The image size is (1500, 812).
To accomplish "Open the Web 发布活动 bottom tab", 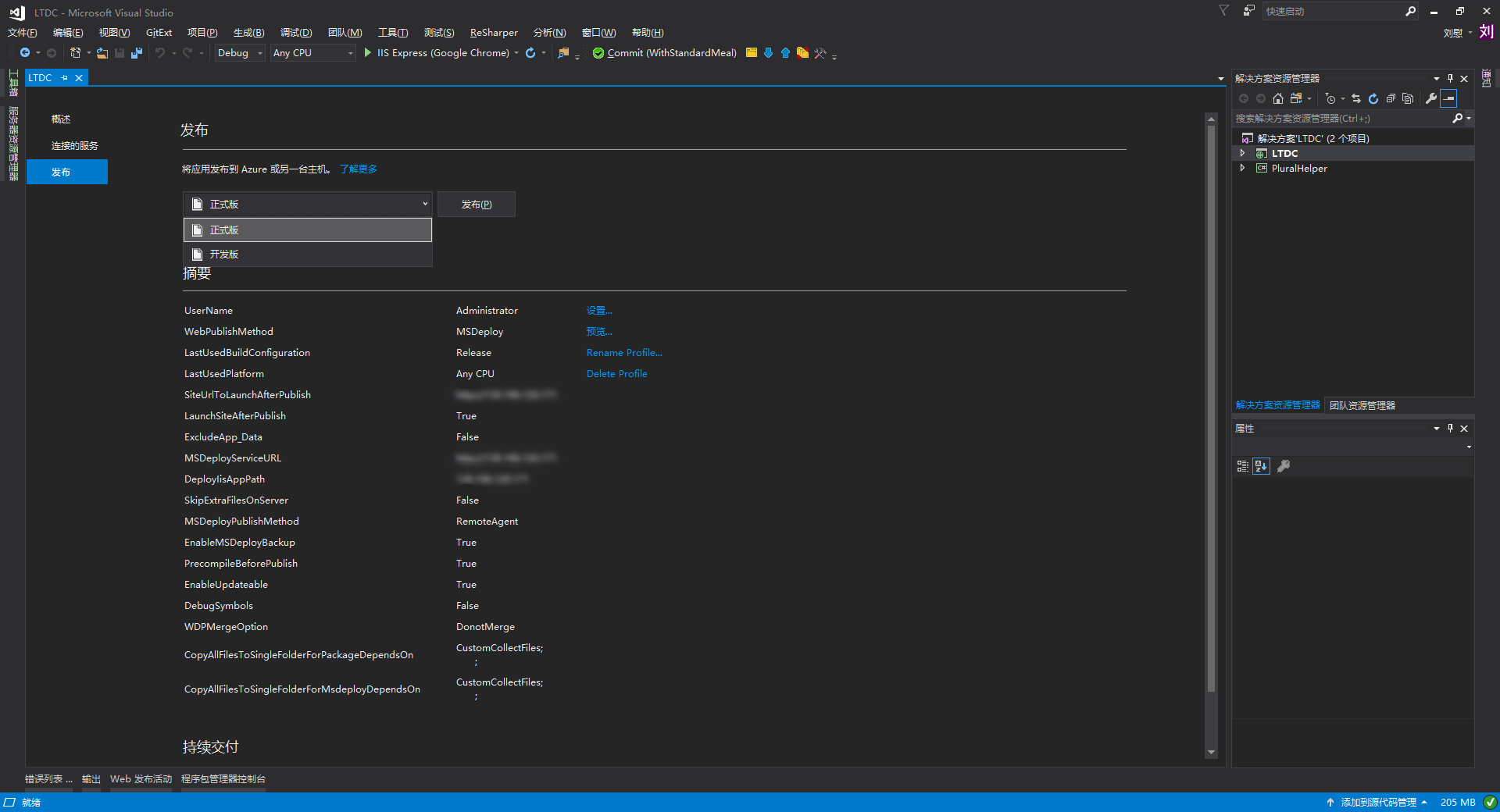I will (141, 779).
